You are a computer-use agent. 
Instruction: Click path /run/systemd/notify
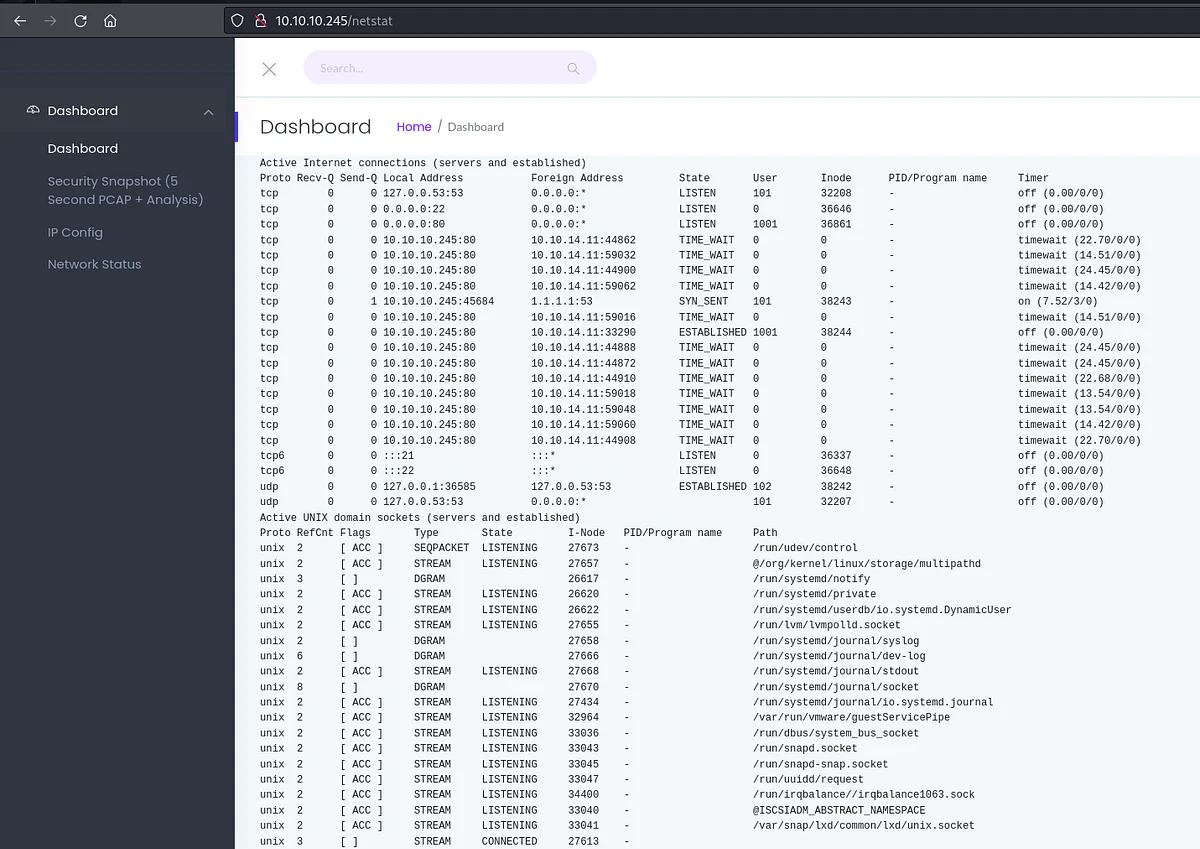tap(811, 579)
